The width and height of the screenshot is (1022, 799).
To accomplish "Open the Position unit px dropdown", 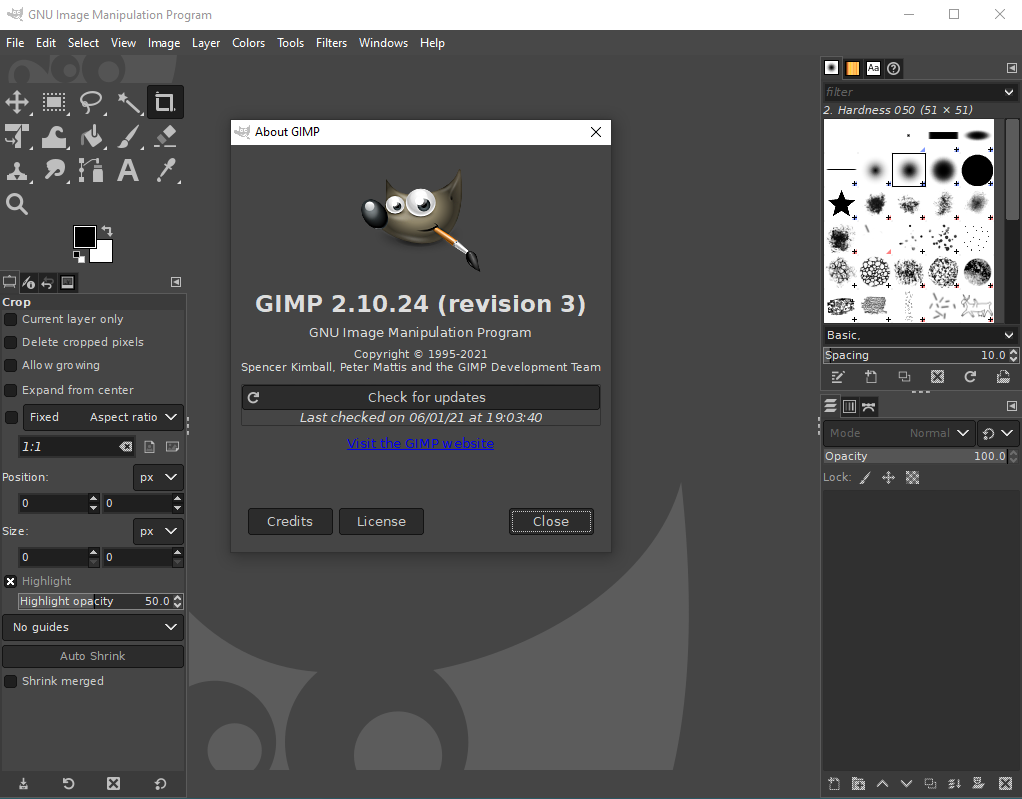I will point(158,477).
